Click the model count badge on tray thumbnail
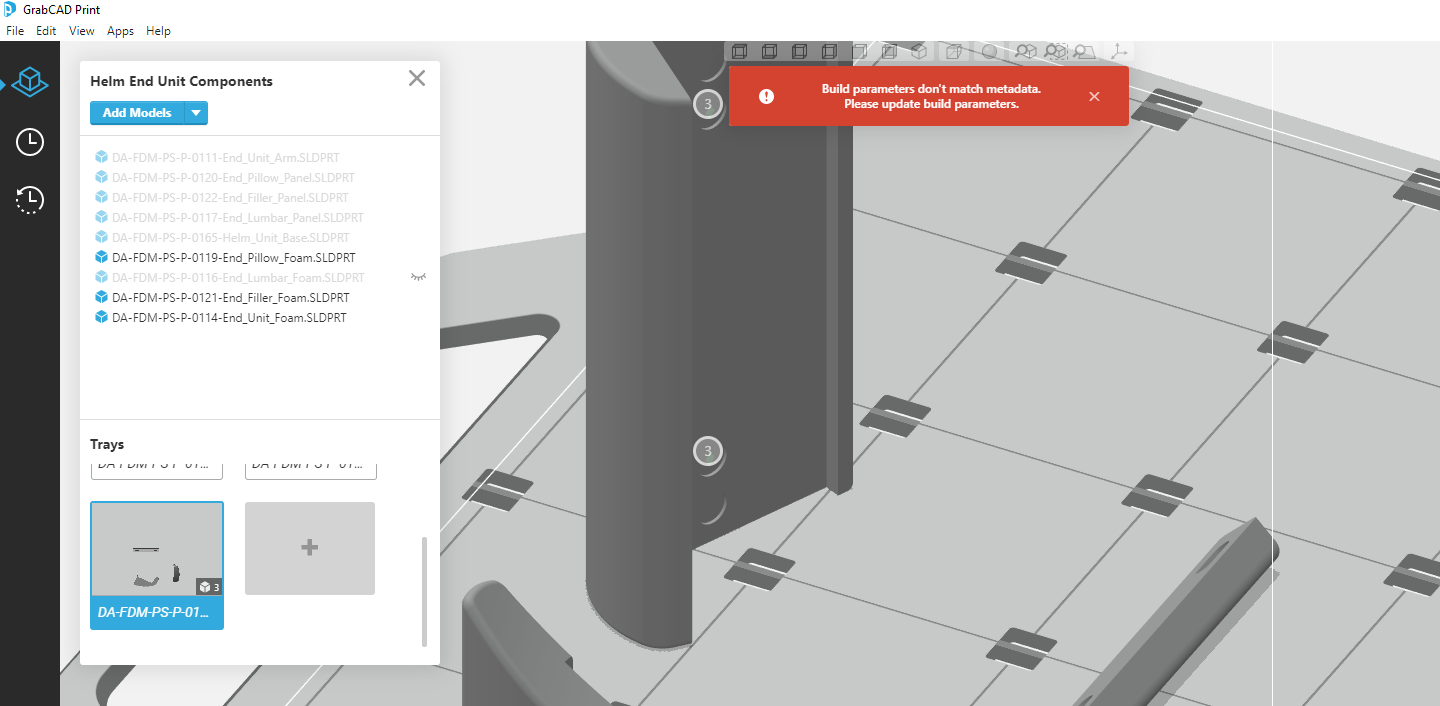1440x706 pixels. 209,587
